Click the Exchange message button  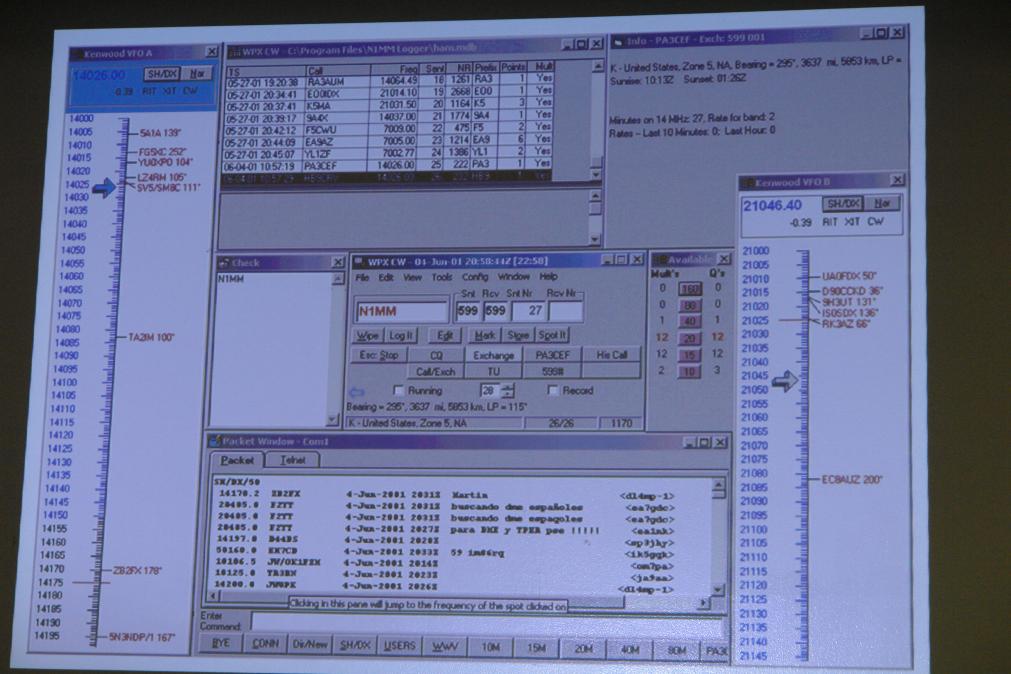[x=493, y=355]
